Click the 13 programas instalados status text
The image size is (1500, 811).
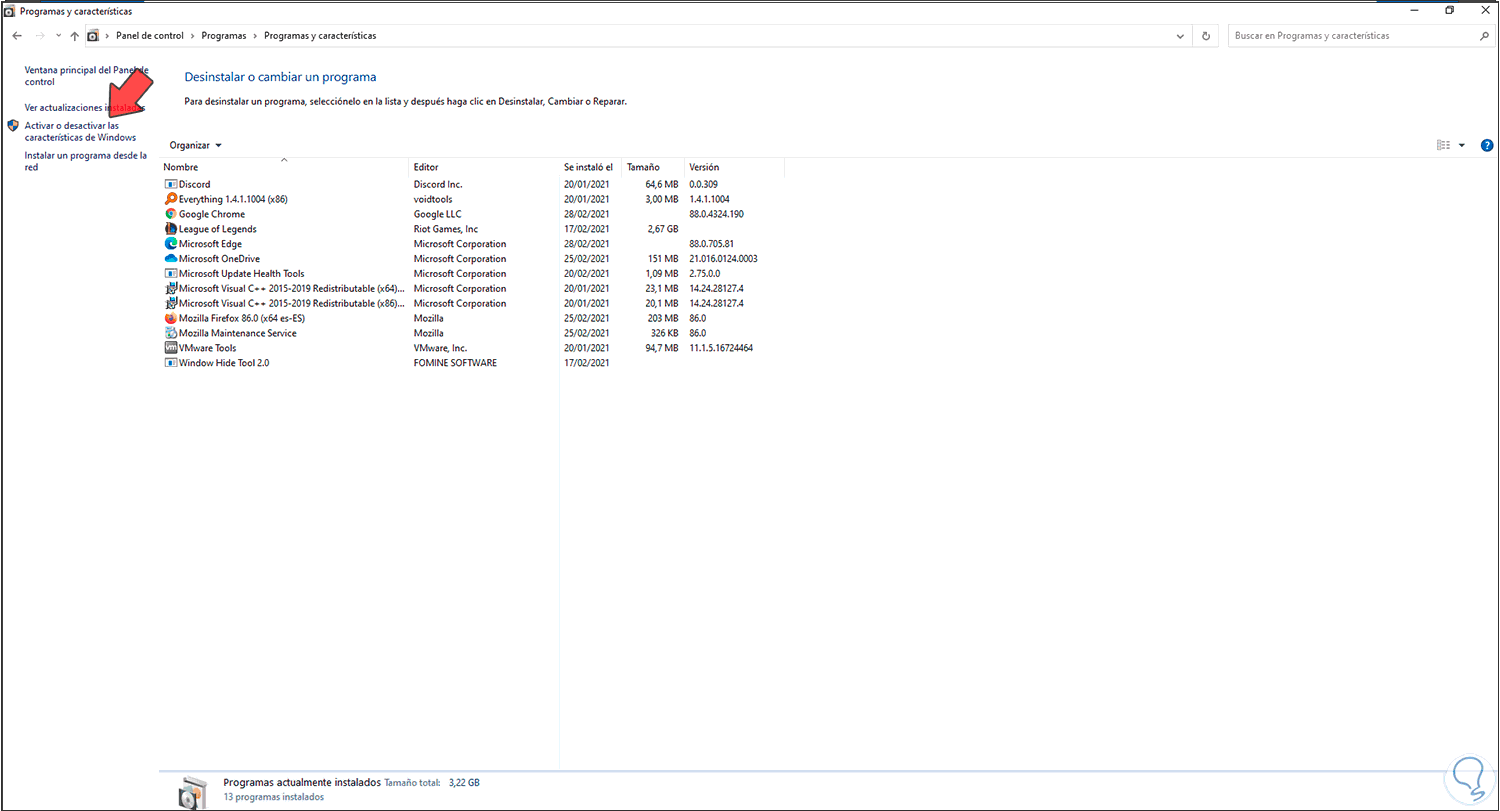point(274,798)
